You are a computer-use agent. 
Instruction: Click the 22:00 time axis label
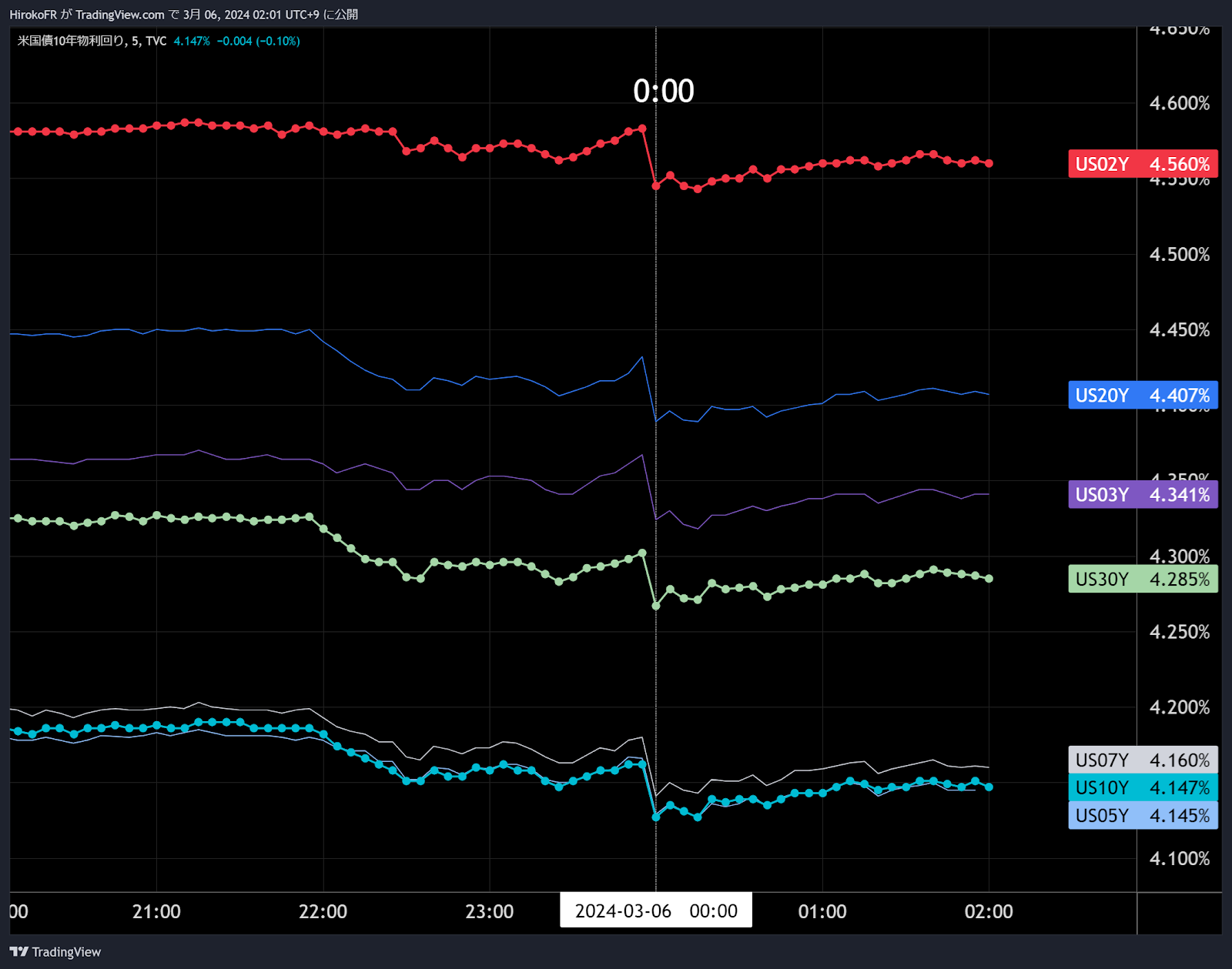pyautogui.click(x=323, y=911)
